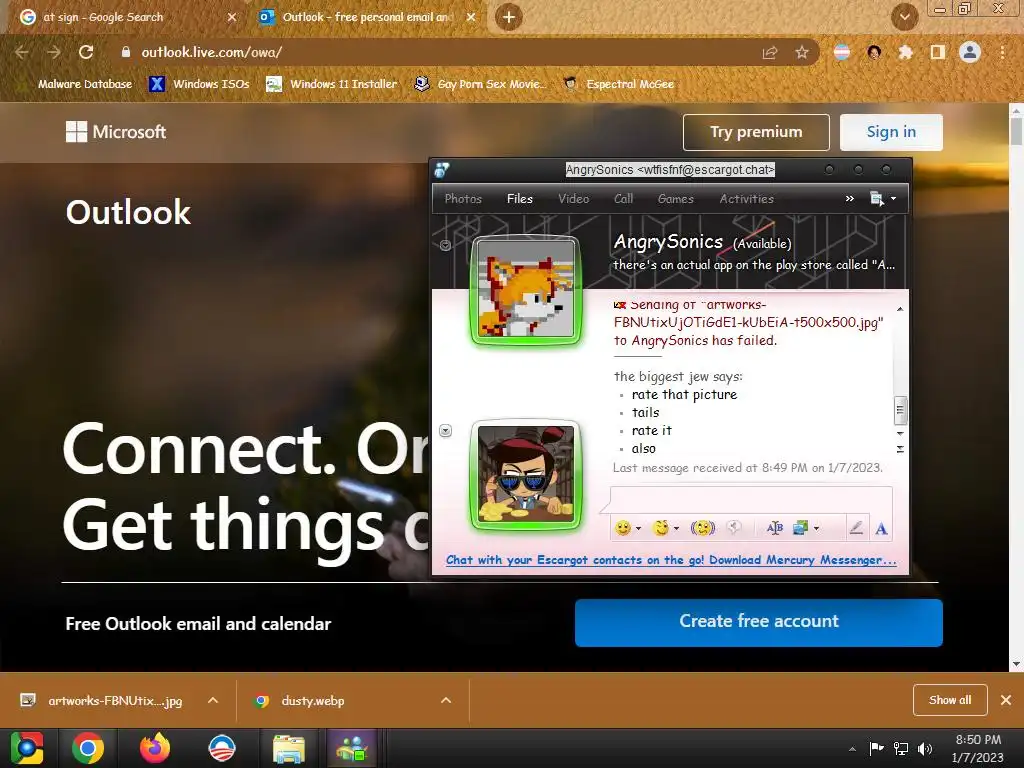Expand the overflow chevrons in the Messenger toolbar
This screenshot has height=768, width=1024.
[850, 199]
